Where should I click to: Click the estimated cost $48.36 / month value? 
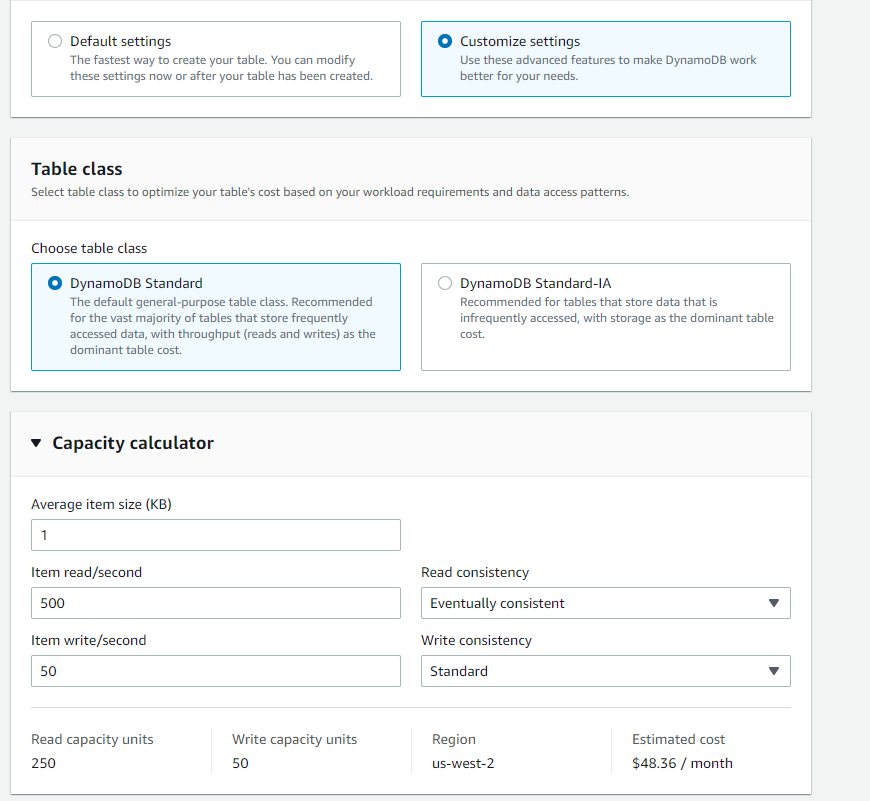click(x=682, y=763)
